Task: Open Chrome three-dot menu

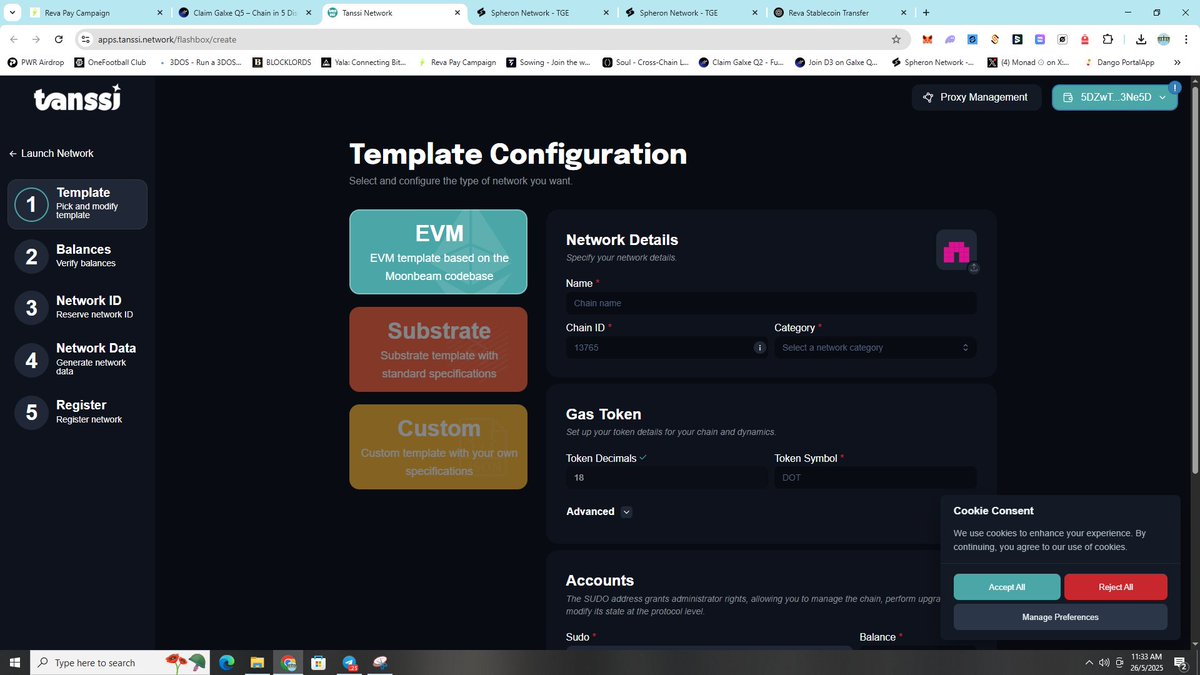Action: pyautogui.click(x=1186, y=39)
